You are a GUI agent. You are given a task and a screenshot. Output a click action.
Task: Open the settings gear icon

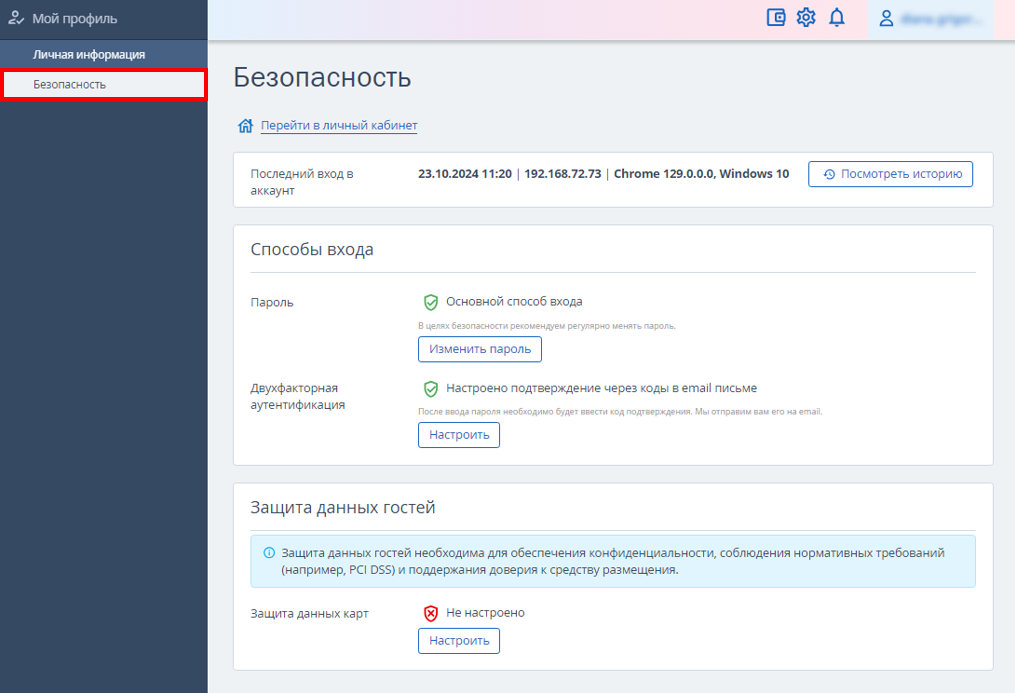point(806,17)
